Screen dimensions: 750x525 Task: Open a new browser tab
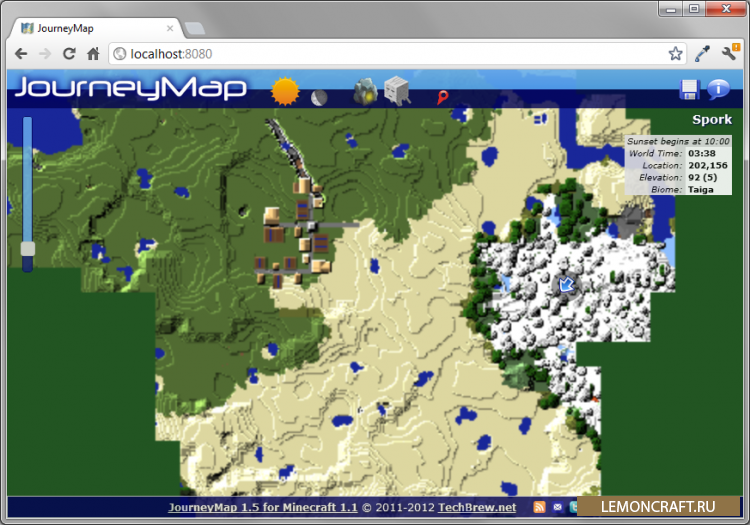(x=195, y=28)
